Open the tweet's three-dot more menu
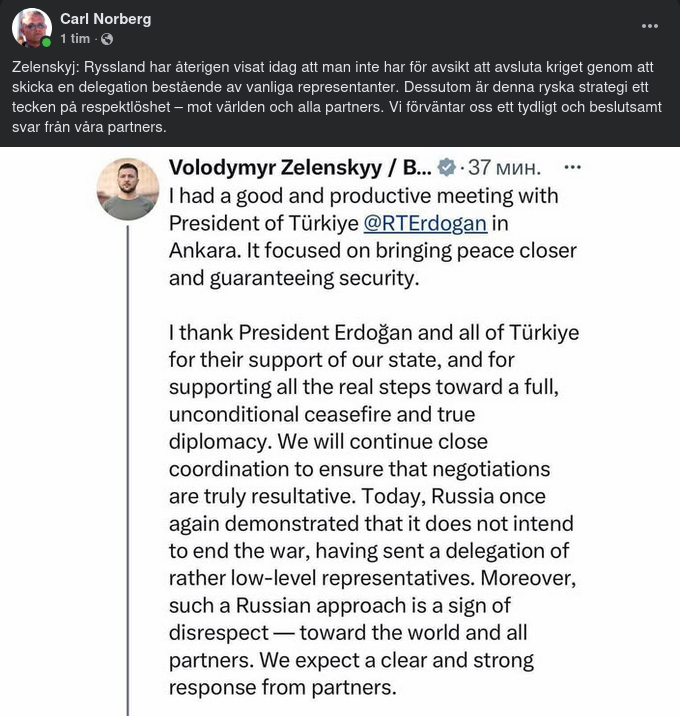This screenshot has width=680, height=716. point(572,167)
